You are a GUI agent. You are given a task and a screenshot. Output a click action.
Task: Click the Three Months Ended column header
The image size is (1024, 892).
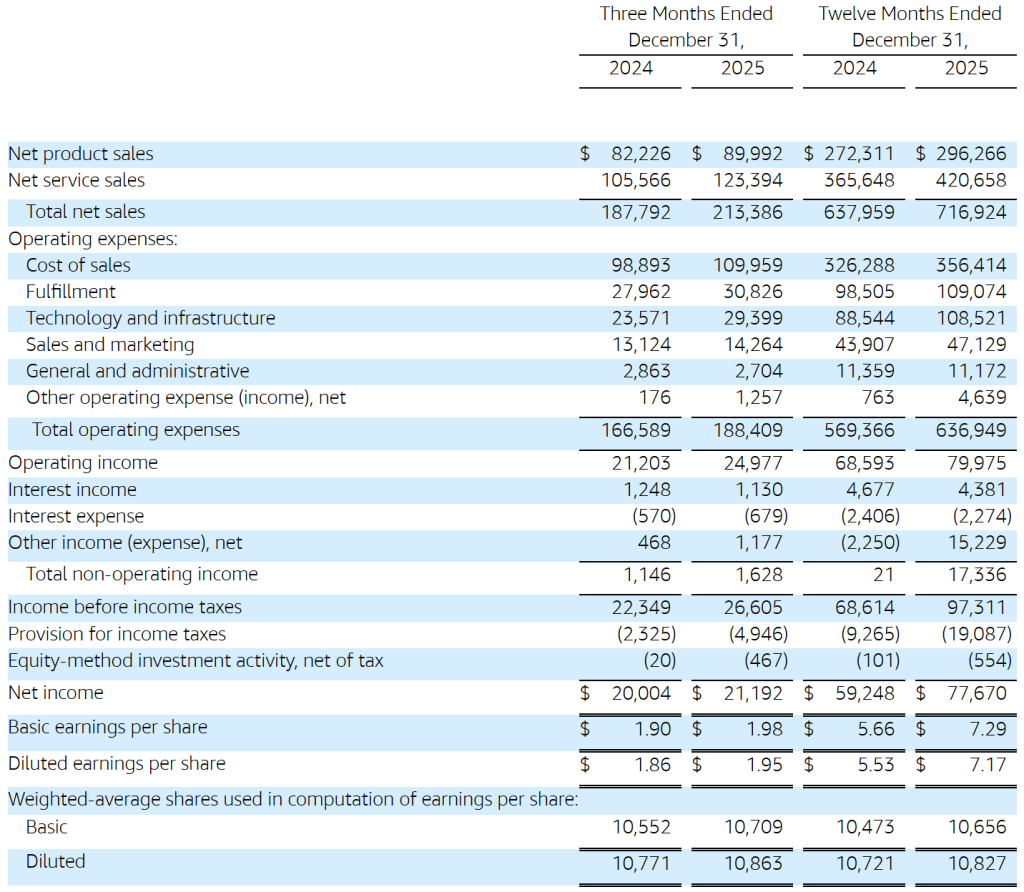(686, 14)
